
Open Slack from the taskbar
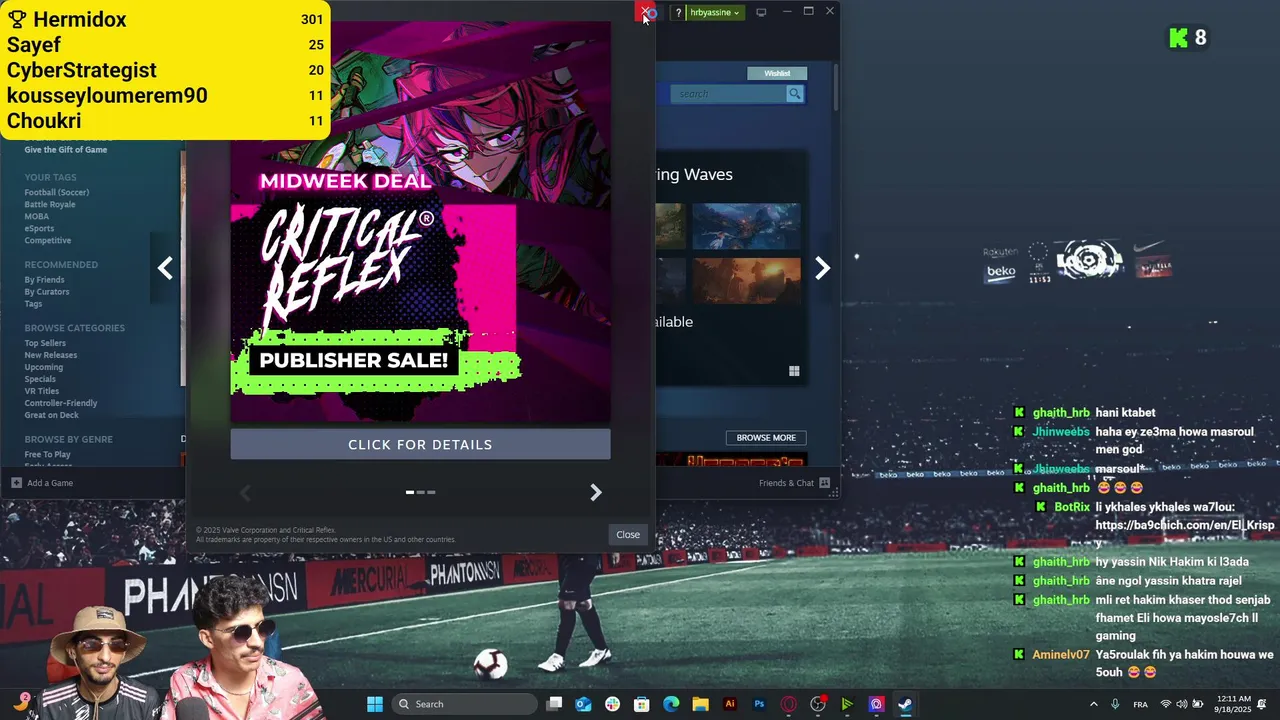[x=612, y=704]
